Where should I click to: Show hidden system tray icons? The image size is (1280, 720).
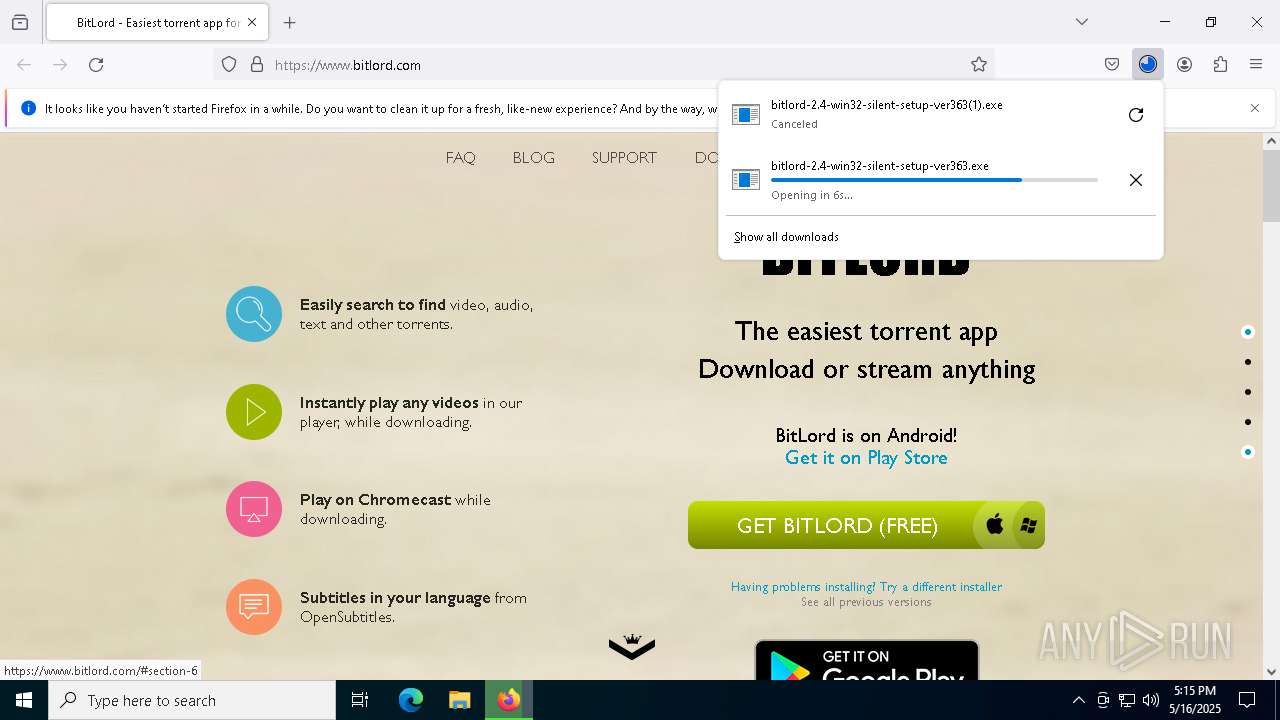(1078, 700)
